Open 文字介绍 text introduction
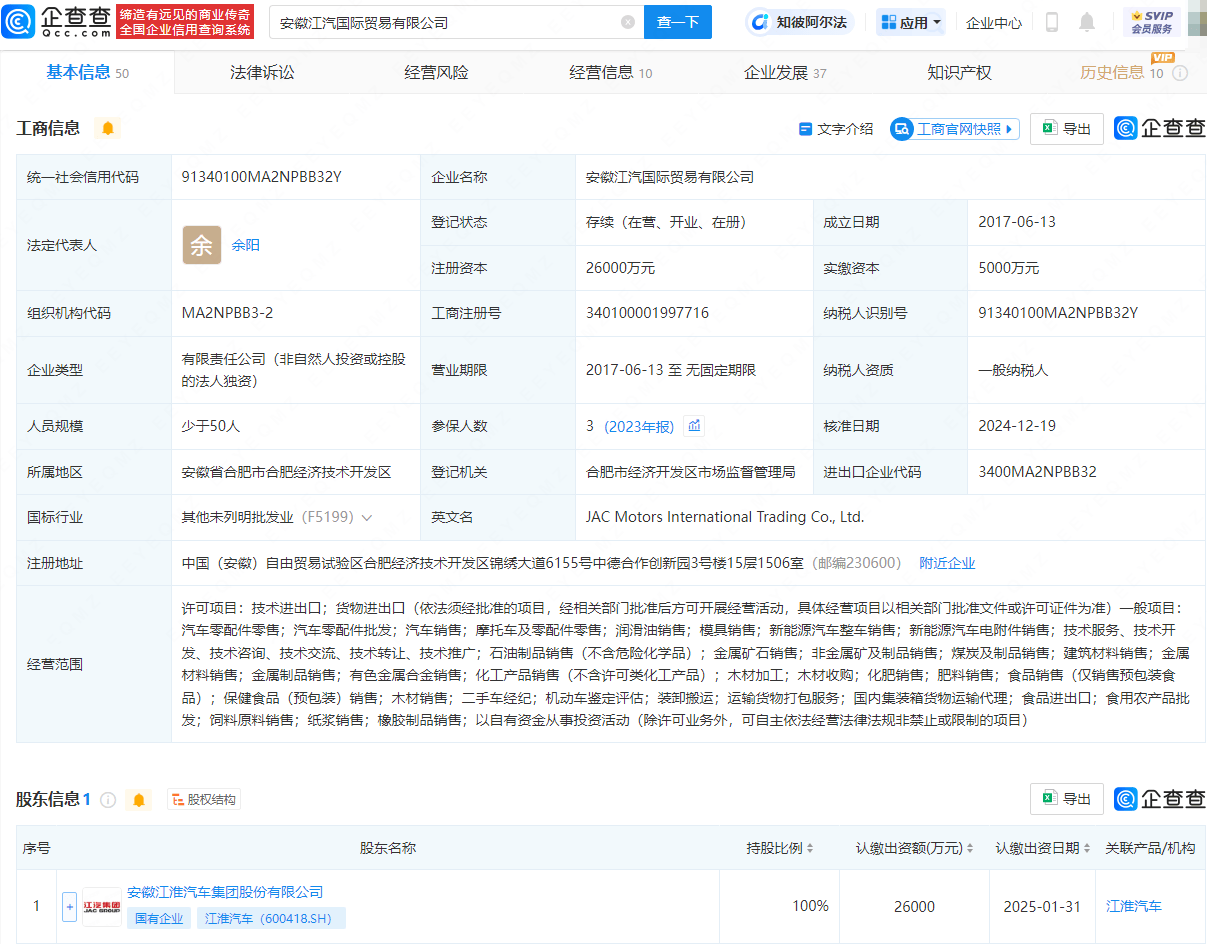Viewport: 1207px width, 944px height. click(x=836, y=129)
